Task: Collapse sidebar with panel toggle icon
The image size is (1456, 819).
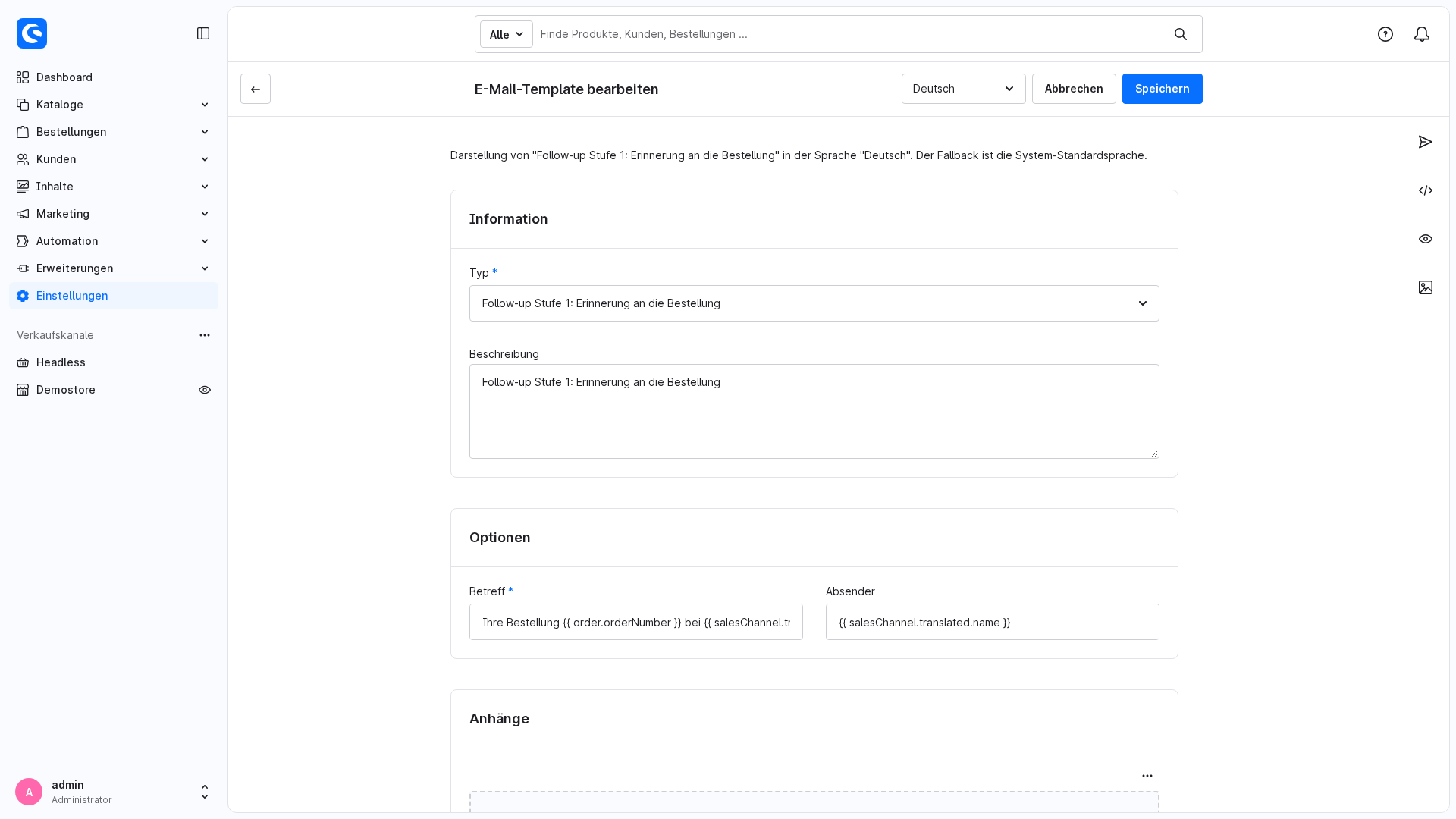Action: (x=203, y=33)
